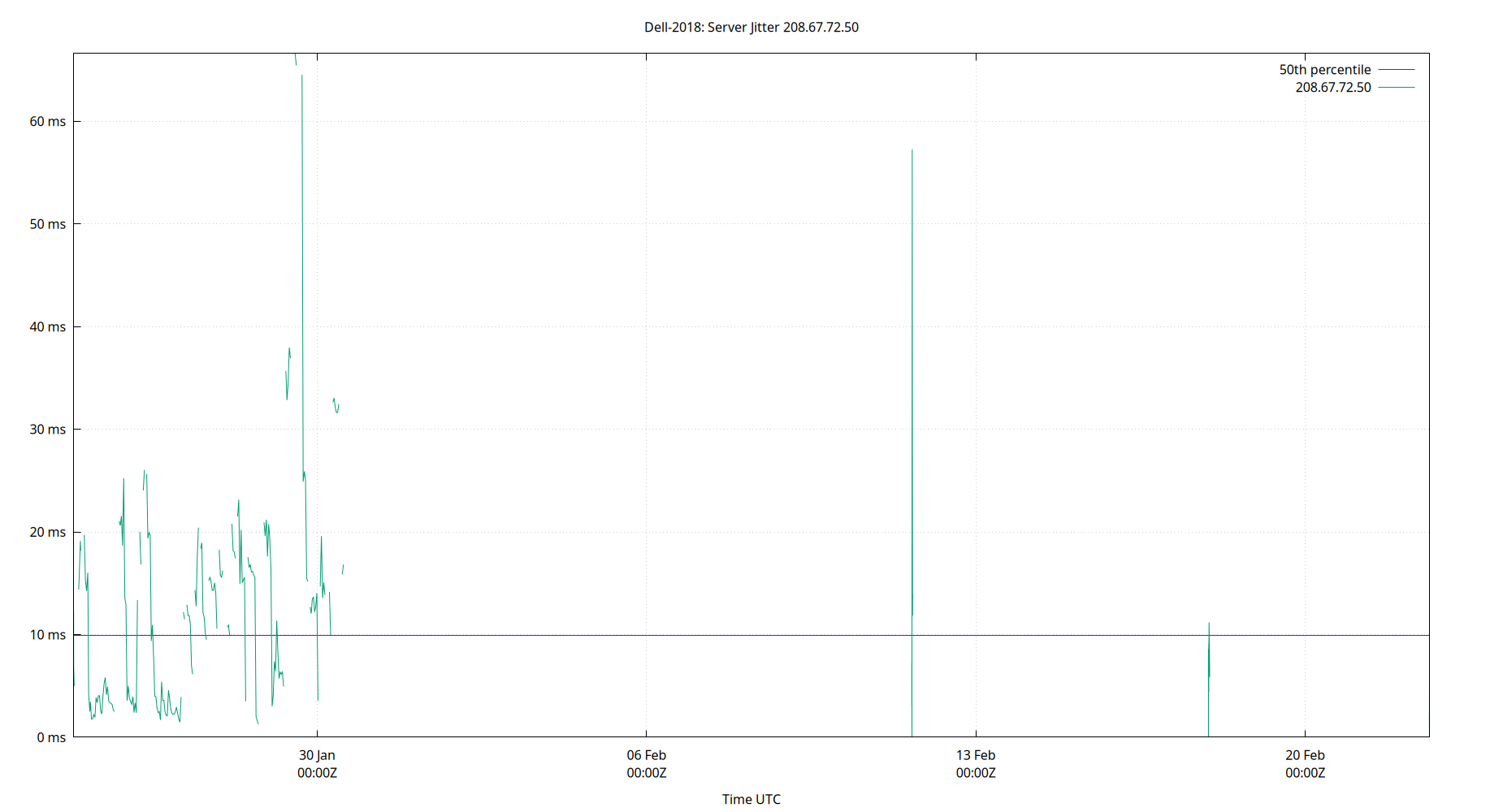Select the 208.67.72.50 legend entry
1503x812 pixels.
click(x=1332, y=88)
